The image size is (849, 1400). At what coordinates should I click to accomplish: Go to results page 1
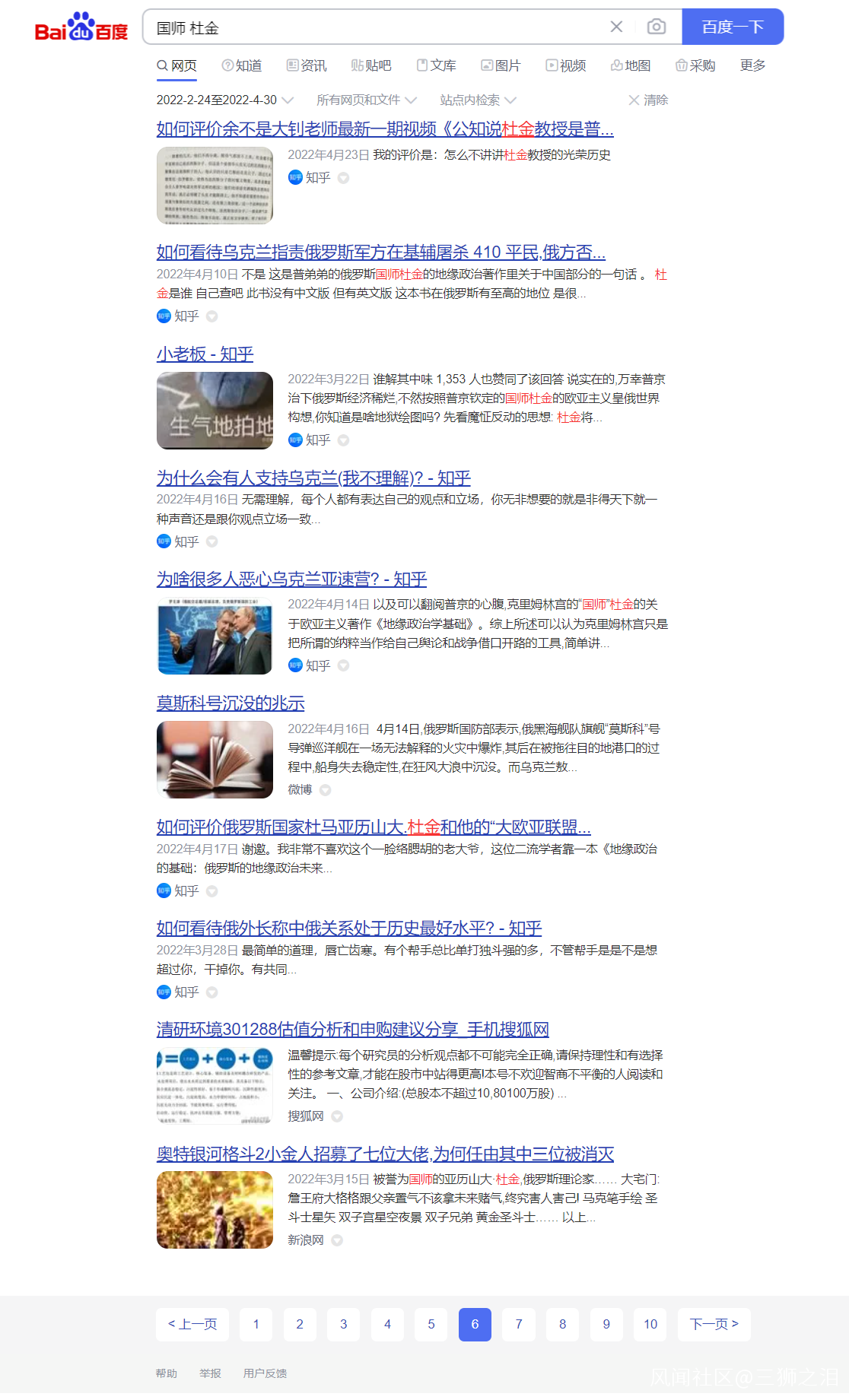256,1325
